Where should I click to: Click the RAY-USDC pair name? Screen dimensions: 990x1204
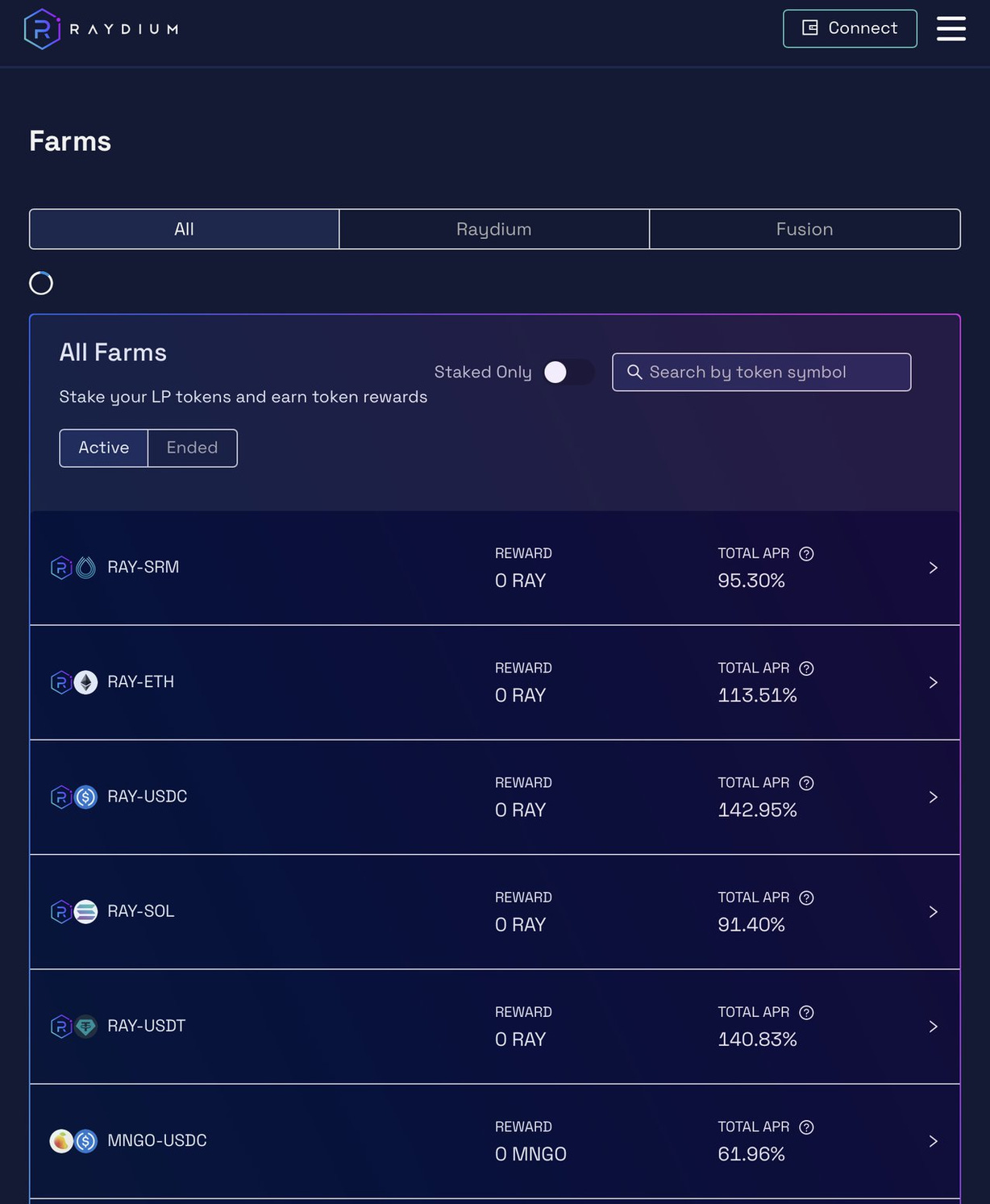pyautogui.click(x=147, y=797)
